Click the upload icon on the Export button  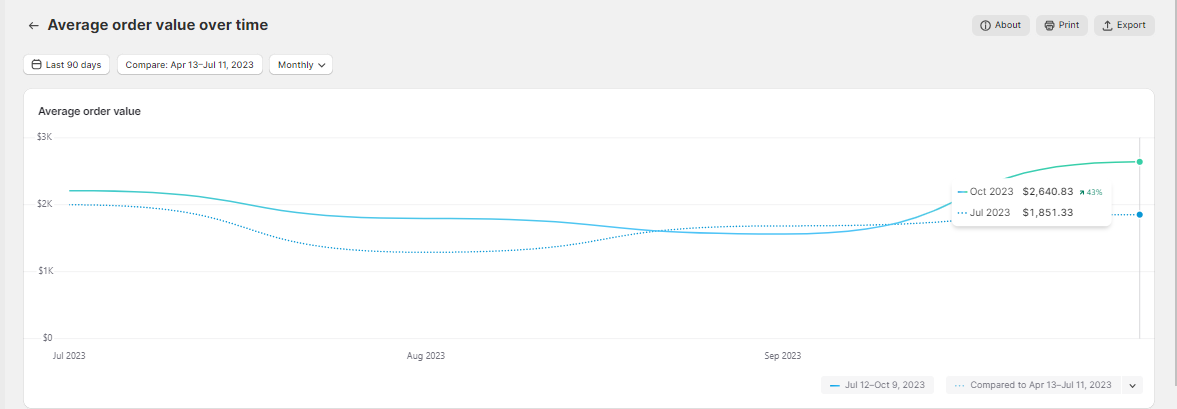(x=1107, y=25)
